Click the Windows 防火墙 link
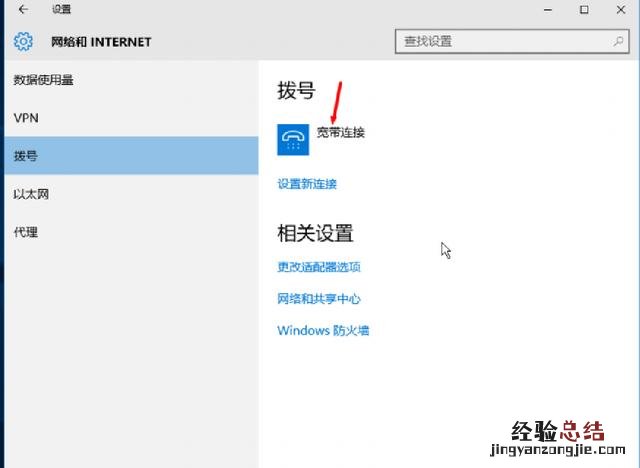The image size is (640, 468). click(323, 331)
